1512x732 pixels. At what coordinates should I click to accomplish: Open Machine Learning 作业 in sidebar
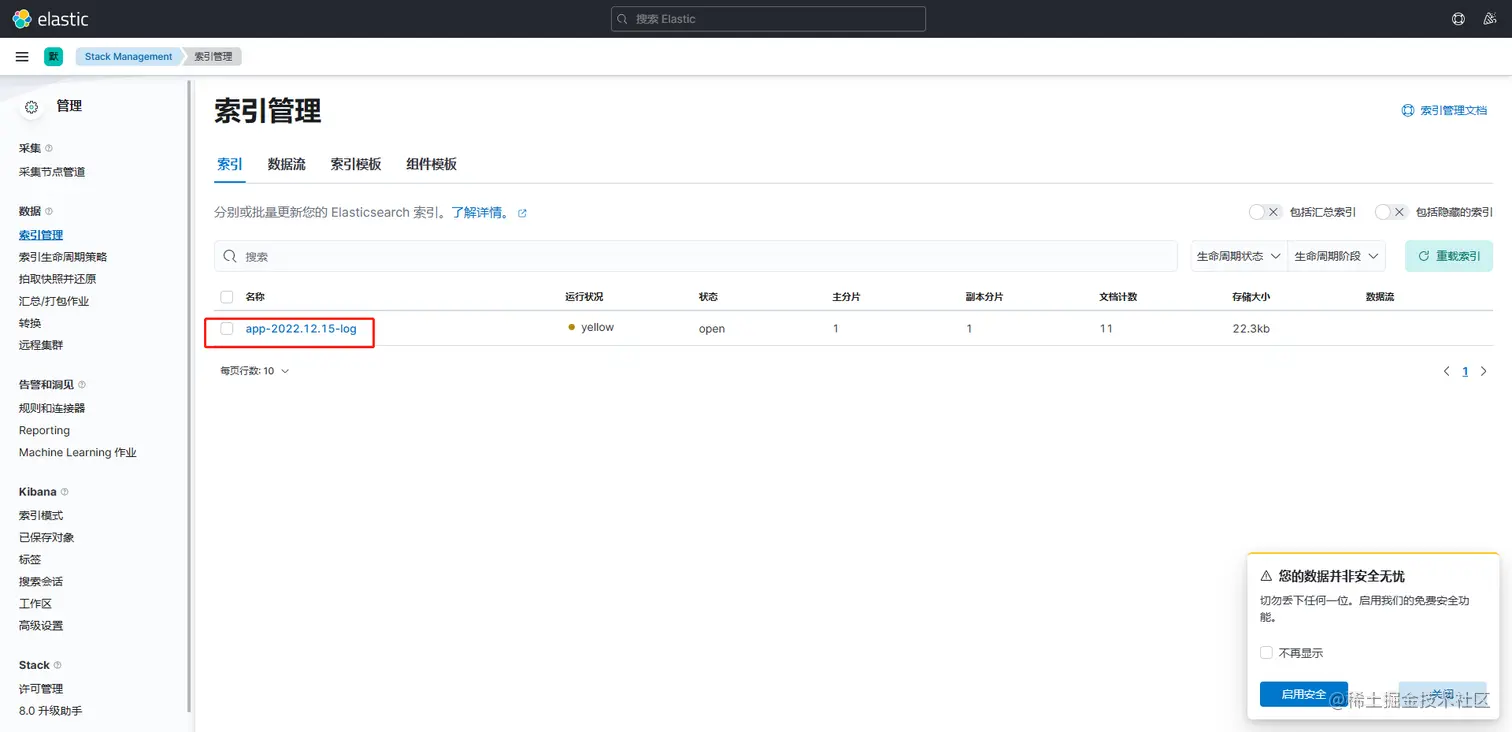point(78,452)
